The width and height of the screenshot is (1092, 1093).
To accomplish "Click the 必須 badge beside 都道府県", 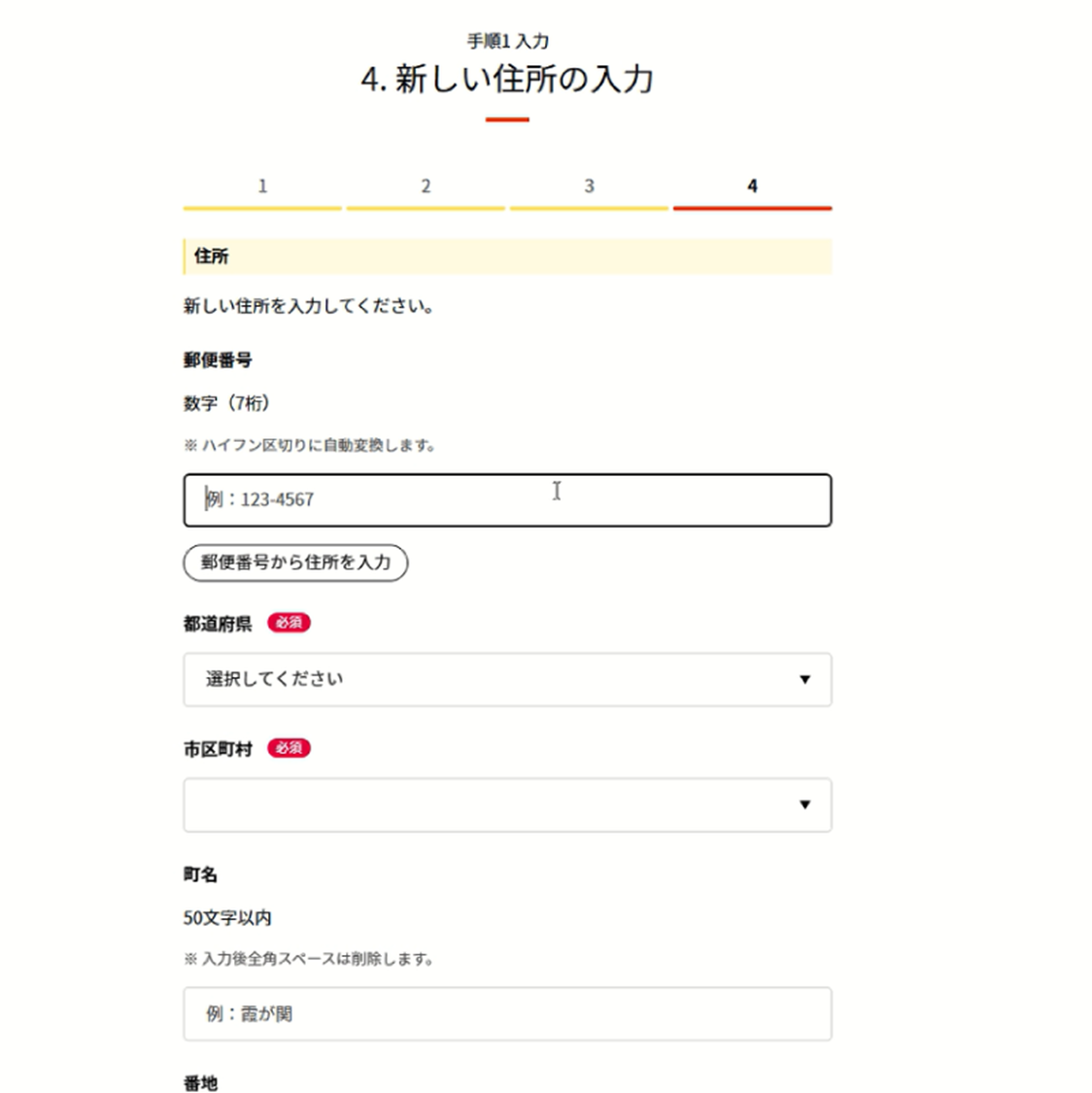I will coord(289,623).
